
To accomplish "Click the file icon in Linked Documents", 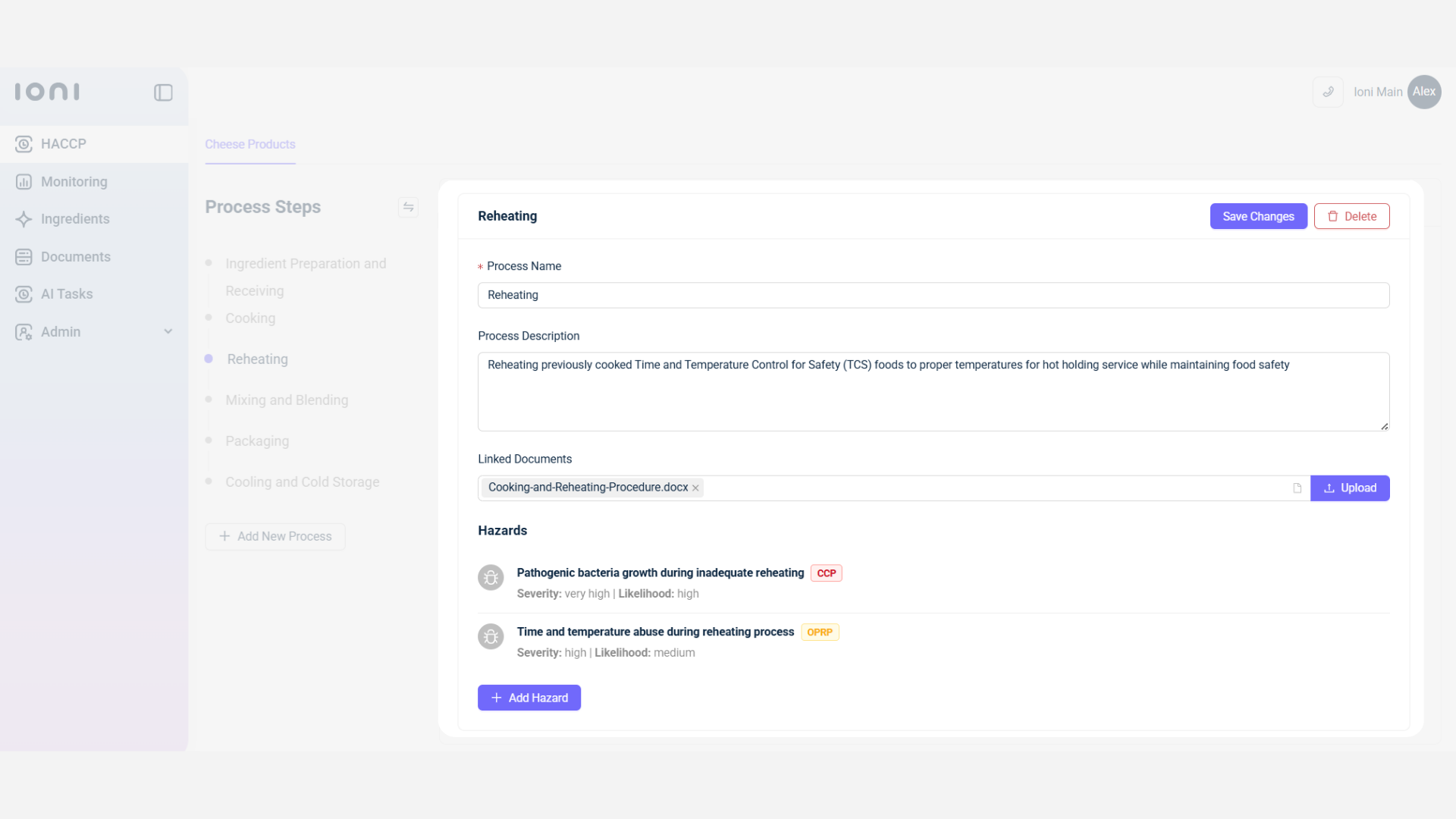I will pos(1297,488).
